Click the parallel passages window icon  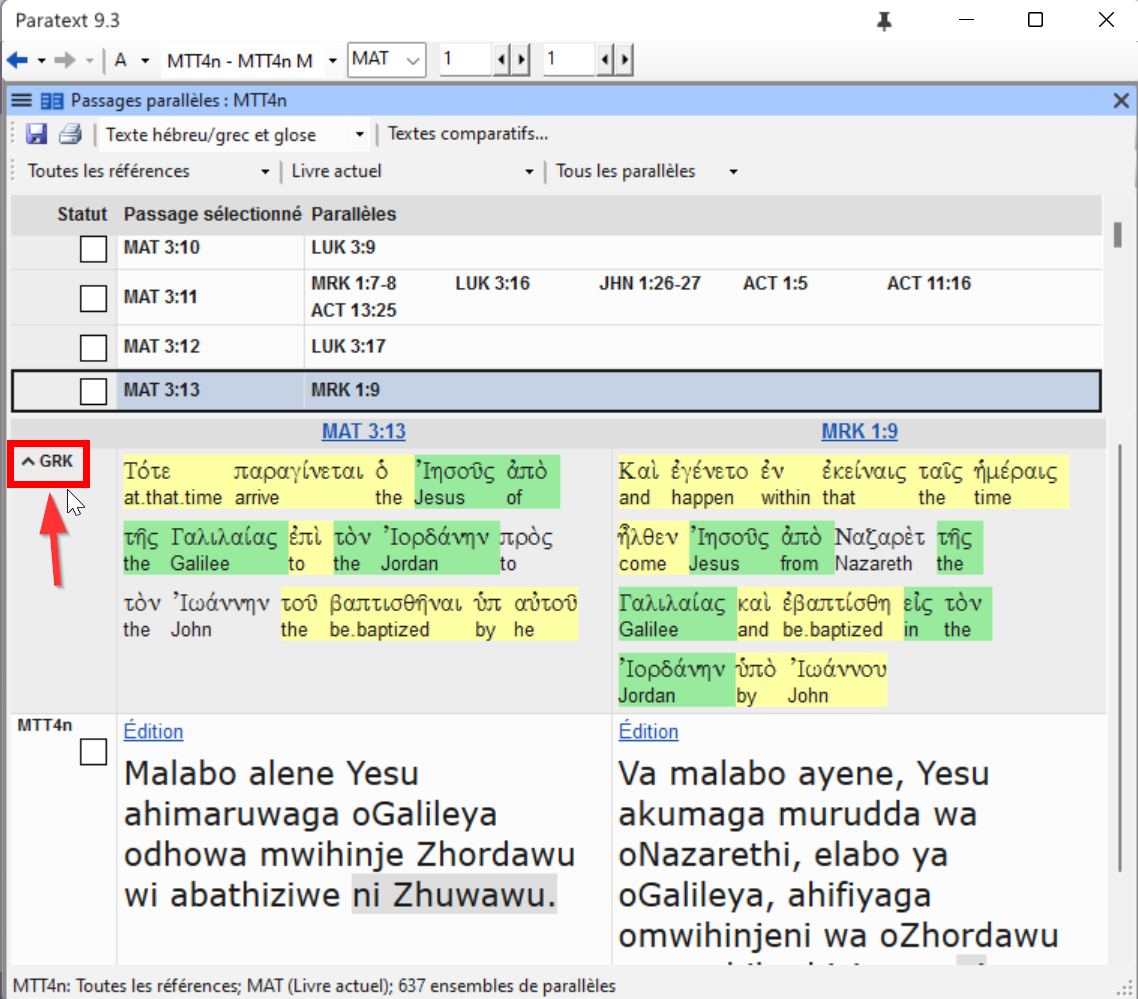click(52, 101)
